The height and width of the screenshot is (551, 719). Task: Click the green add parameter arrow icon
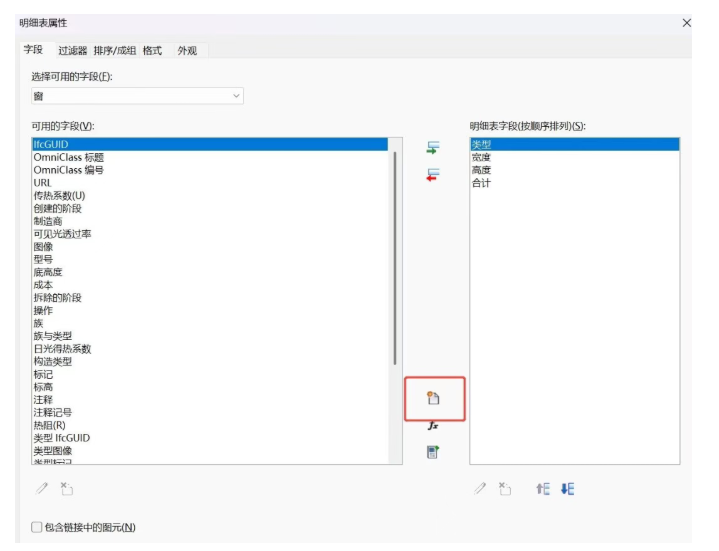(432, 148)
